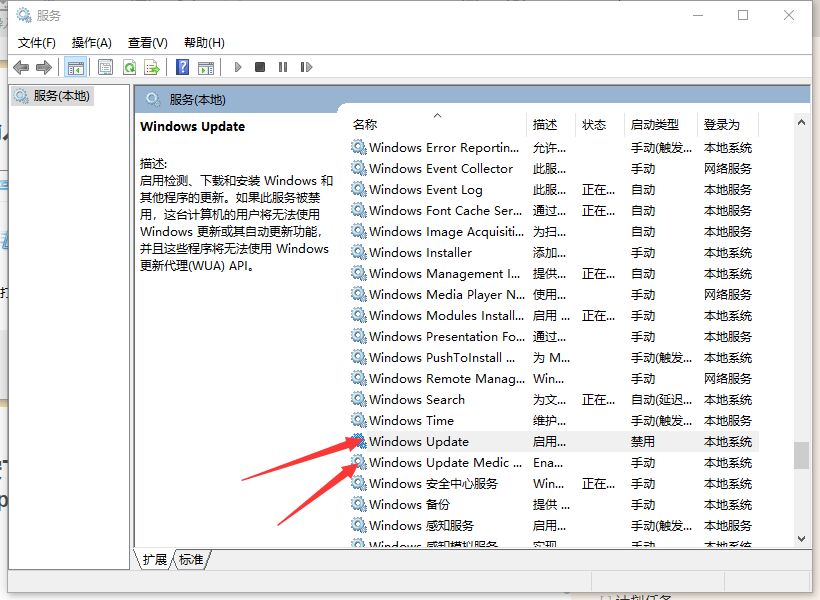Click the Windows Update title in description pane
820x600 pixels.
(192, 127)
